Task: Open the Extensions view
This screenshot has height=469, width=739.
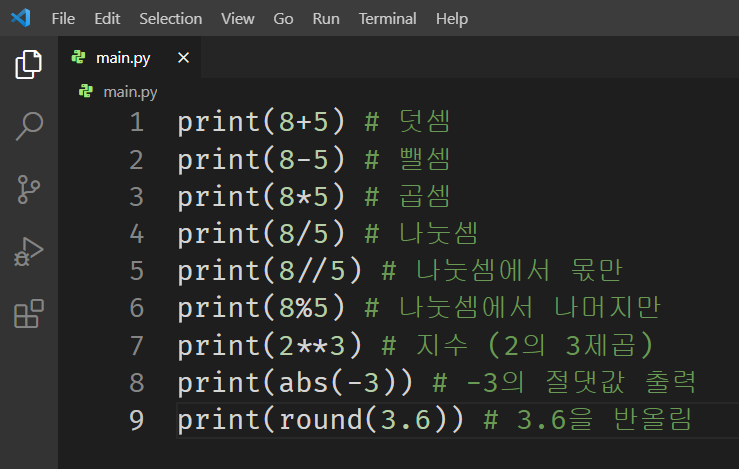Action: coord(29,313)
